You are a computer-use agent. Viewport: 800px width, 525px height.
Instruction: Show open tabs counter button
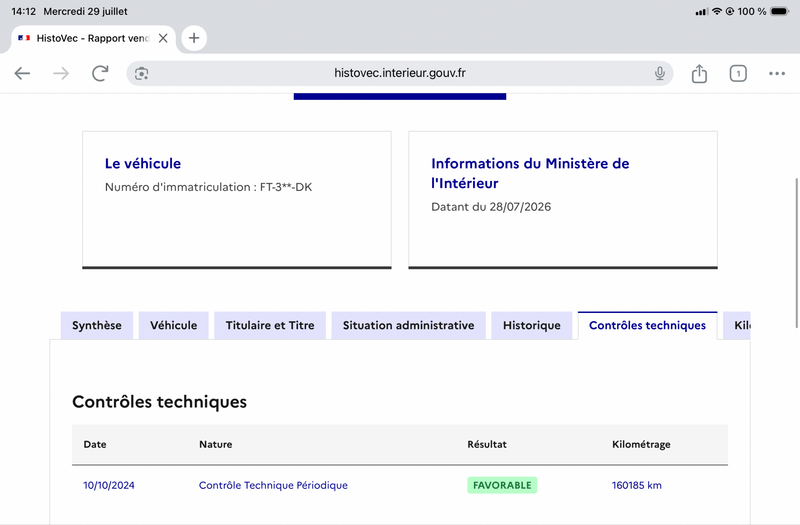pyautogui.click(x=738, y=73)
